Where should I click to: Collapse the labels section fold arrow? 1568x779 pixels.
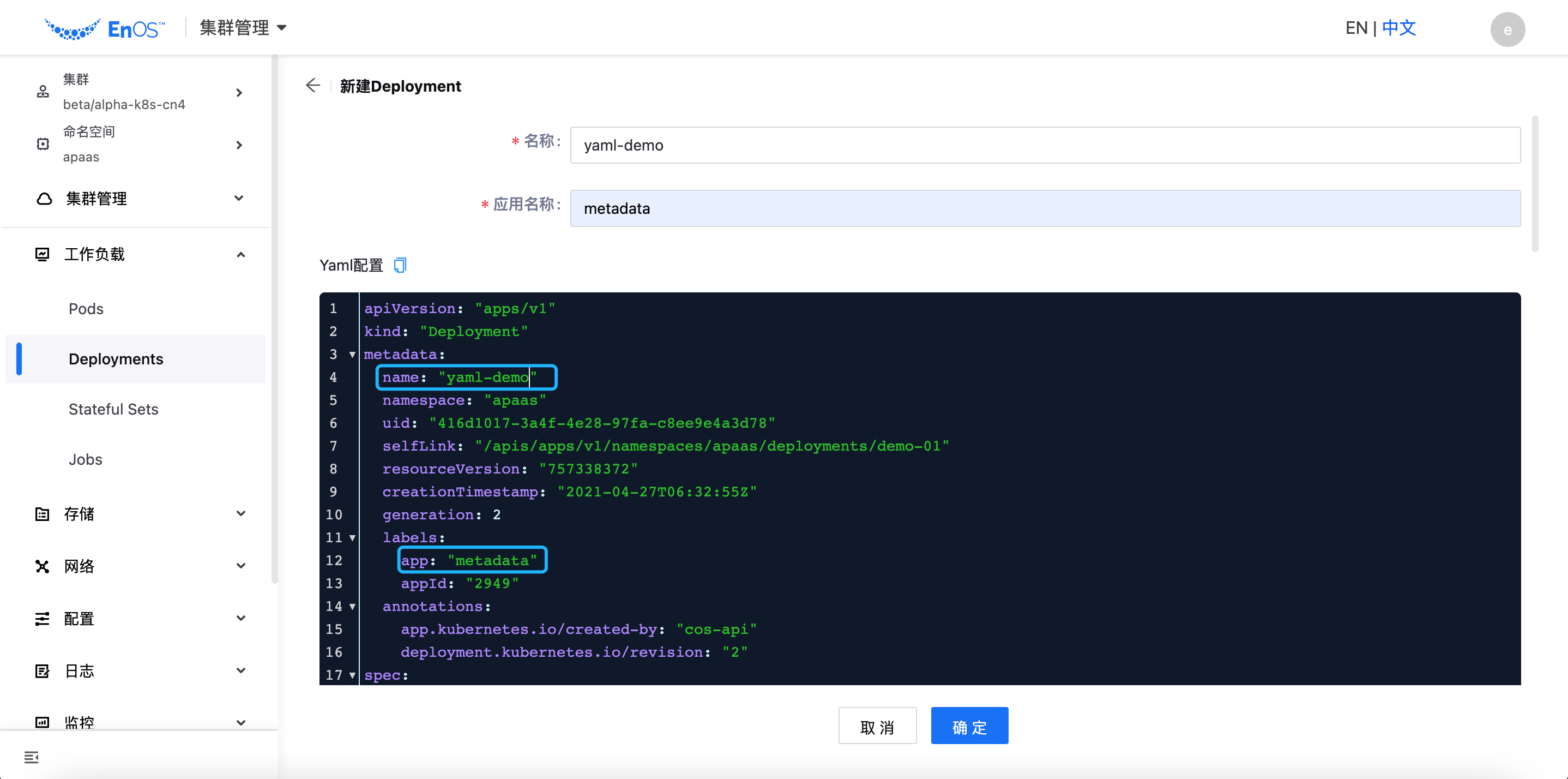pyautogui.click(x=352, y=538)
